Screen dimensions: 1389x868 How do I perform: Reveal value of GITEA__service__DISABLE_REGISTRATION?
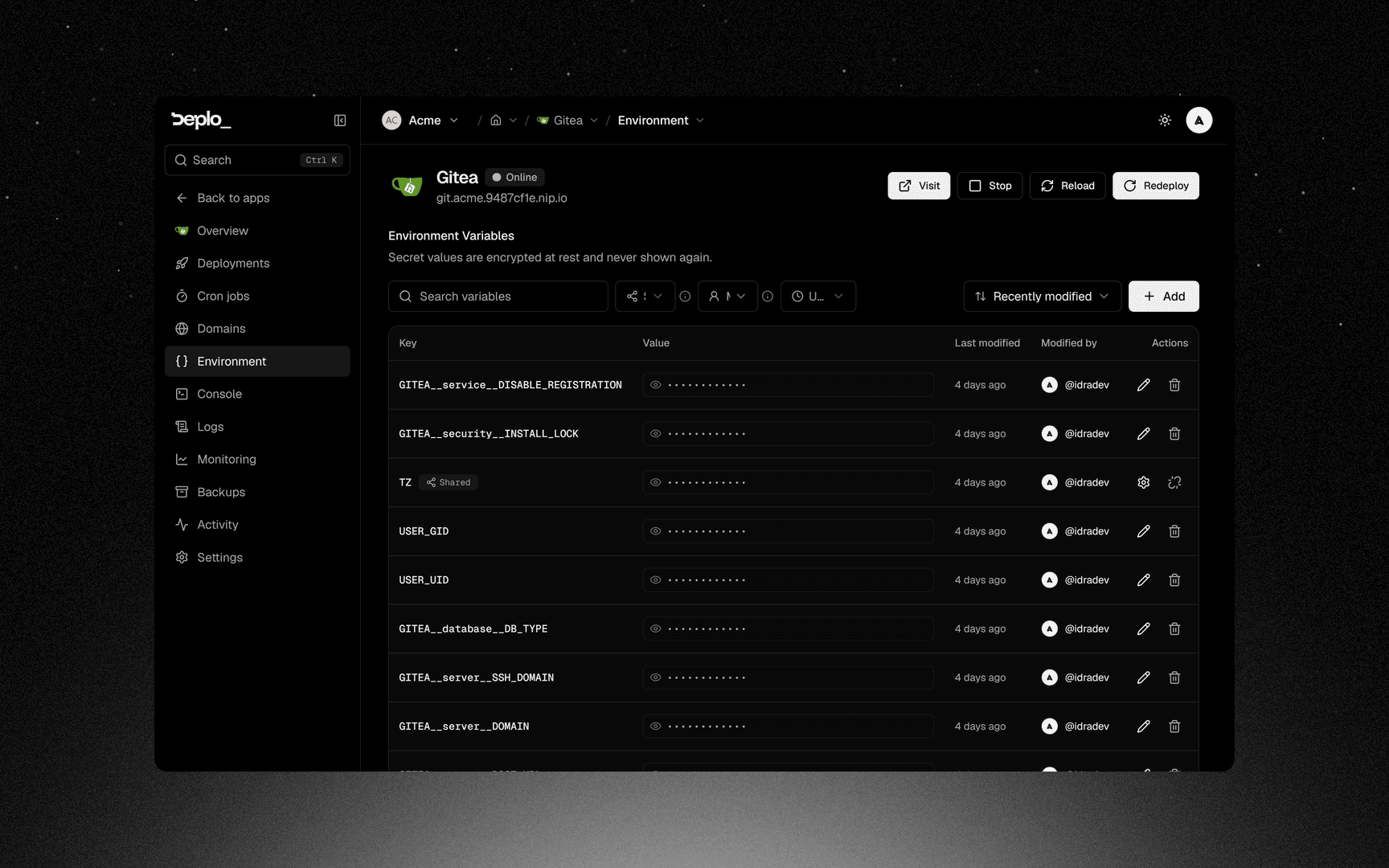tap(656, 385)
